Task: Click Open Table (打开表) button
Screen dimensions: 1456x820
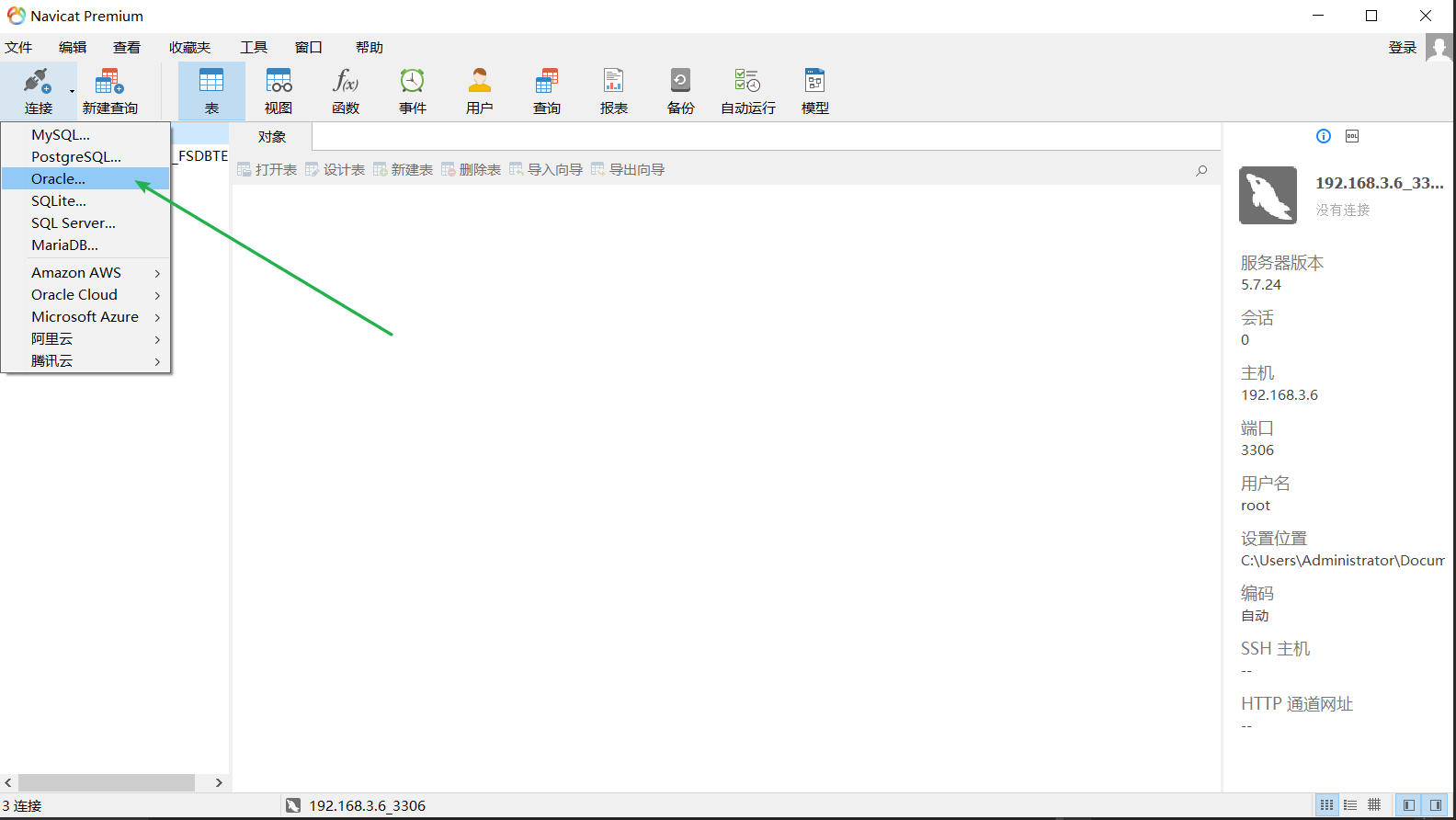Action: click(x=267, y=170)
